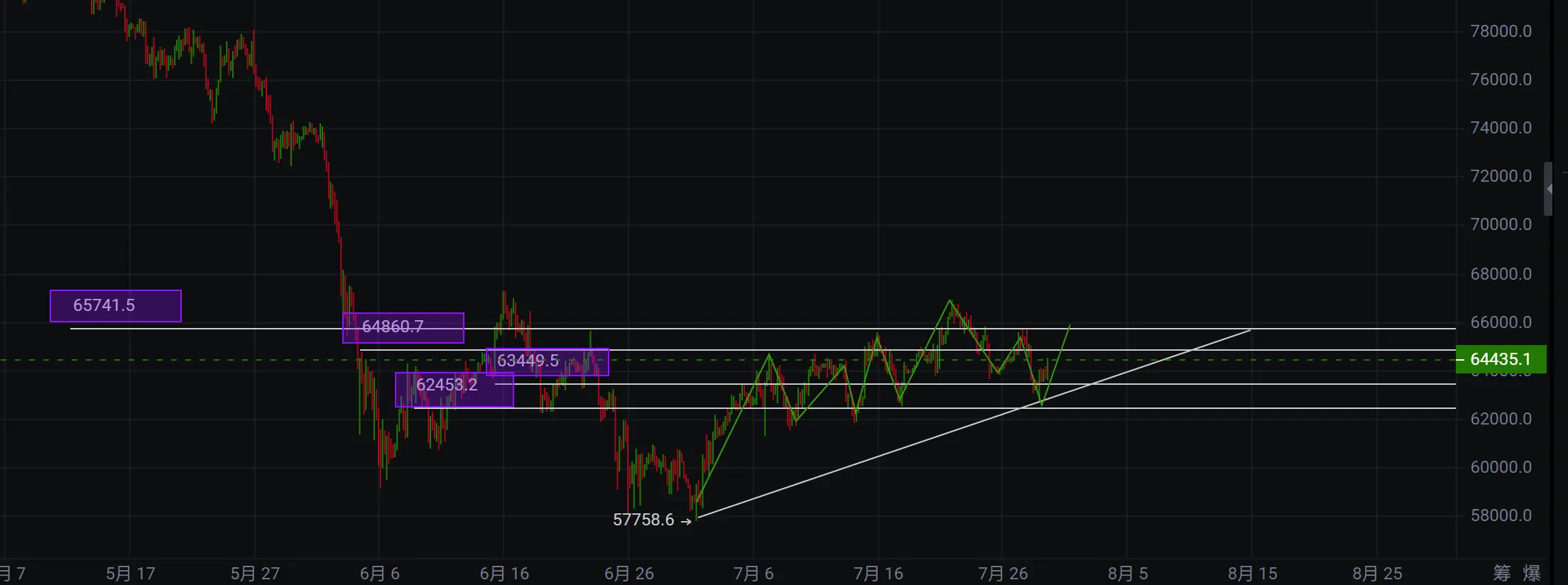Click the 6月 26 date label
This screenshot has width=1568, height=585.
click(629, 574)
